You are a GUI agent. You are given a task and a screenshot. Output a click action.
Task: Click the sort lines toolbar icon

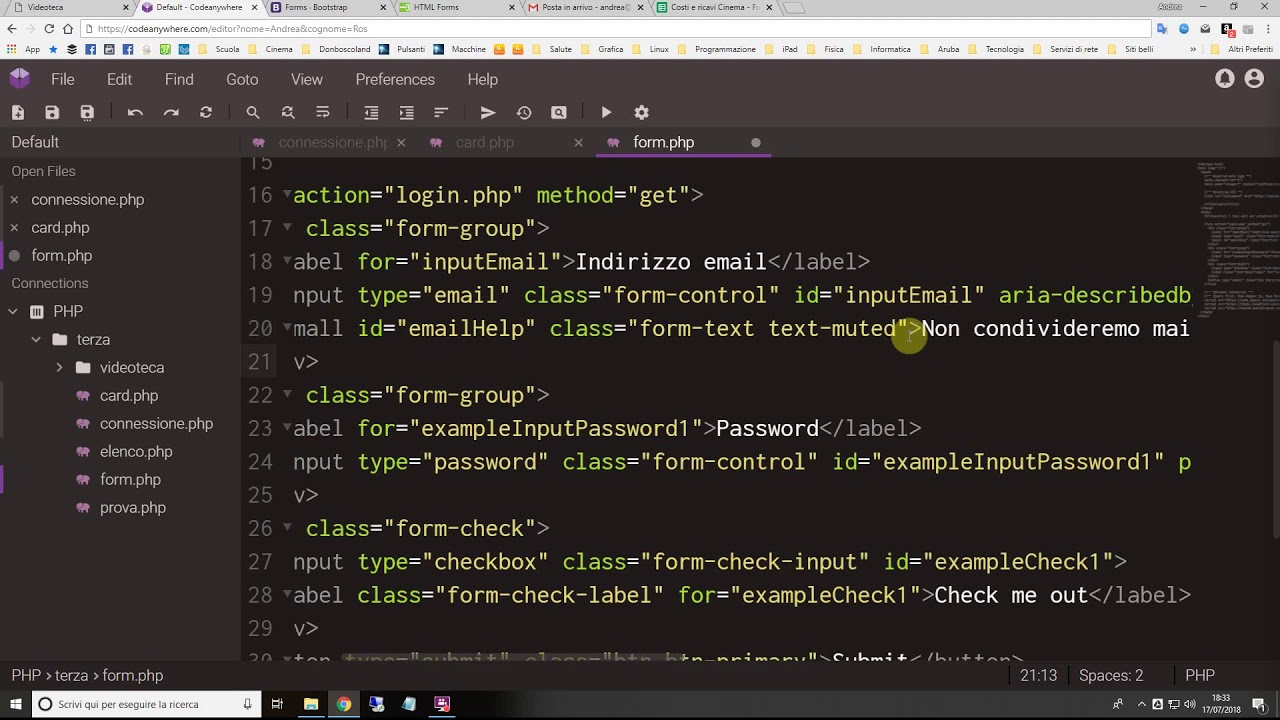[441, 113]
